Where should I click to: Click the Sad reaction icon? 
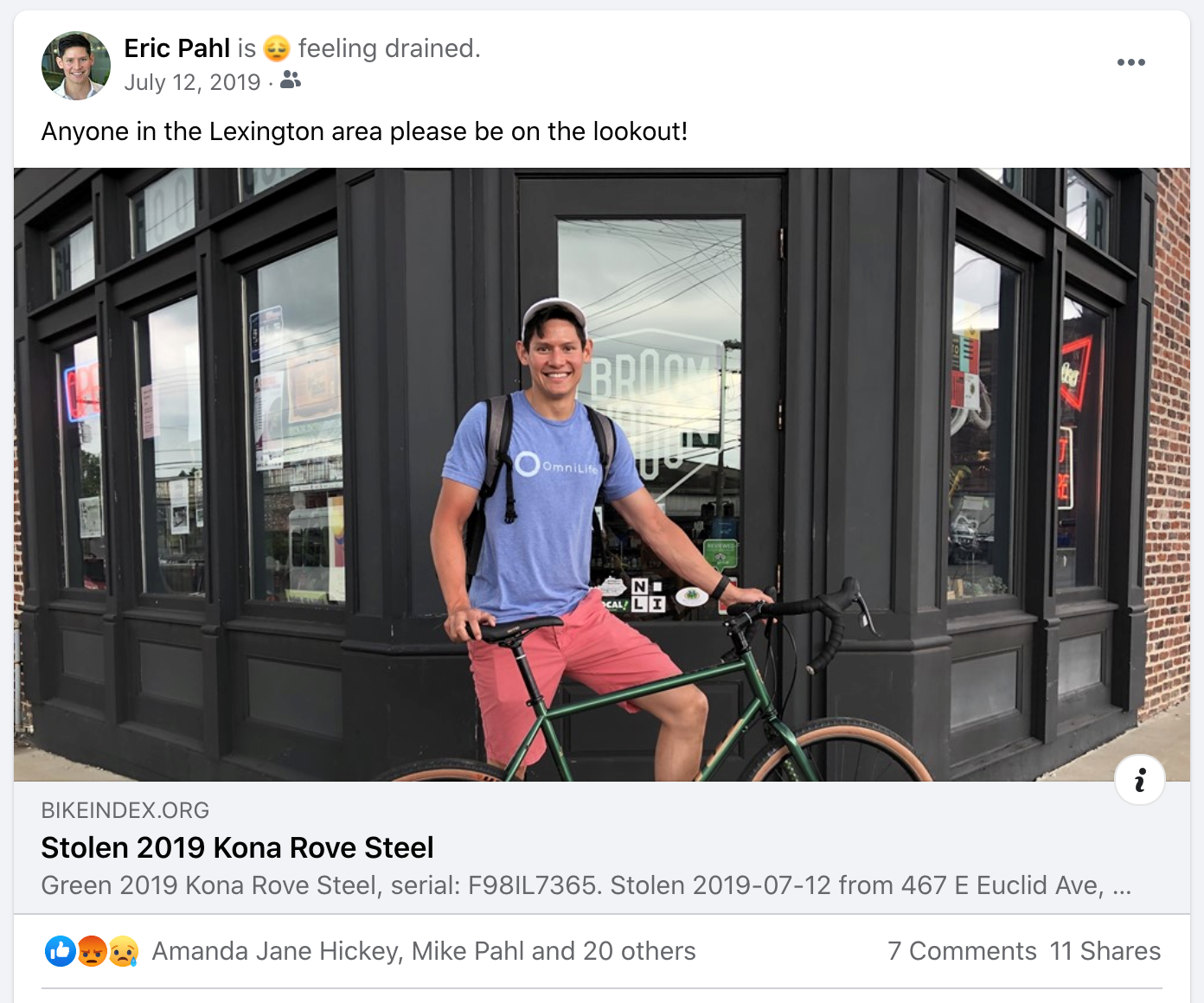(x=123, y=951)
